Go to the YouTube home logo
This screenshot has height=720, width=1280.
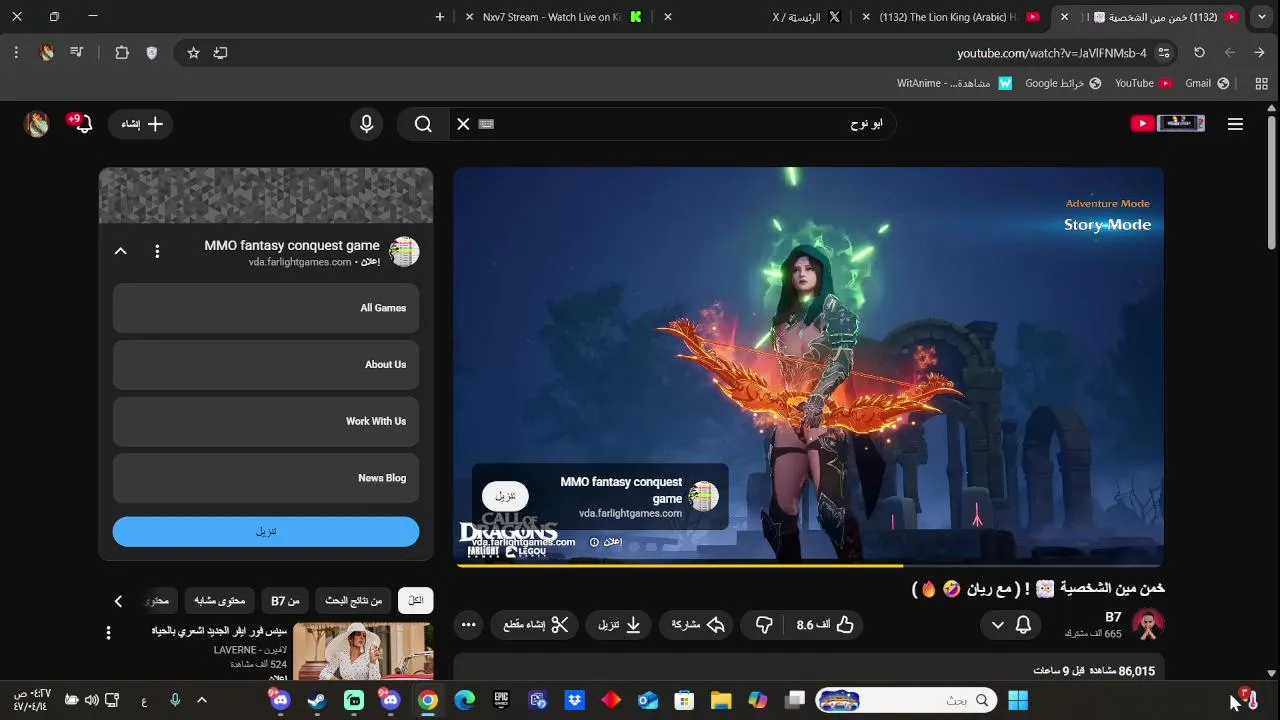[x=1168, y=124]
